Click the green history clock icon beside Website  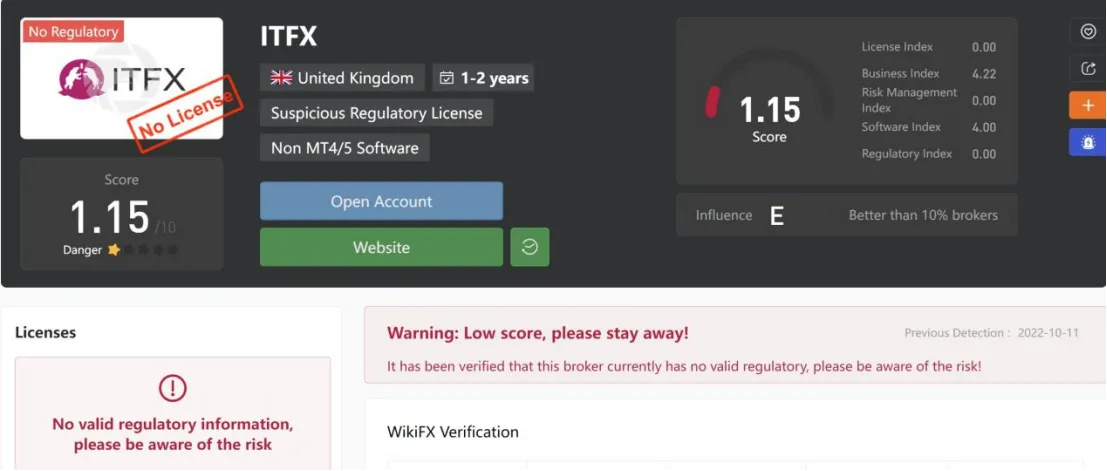(x=529, y=247)
